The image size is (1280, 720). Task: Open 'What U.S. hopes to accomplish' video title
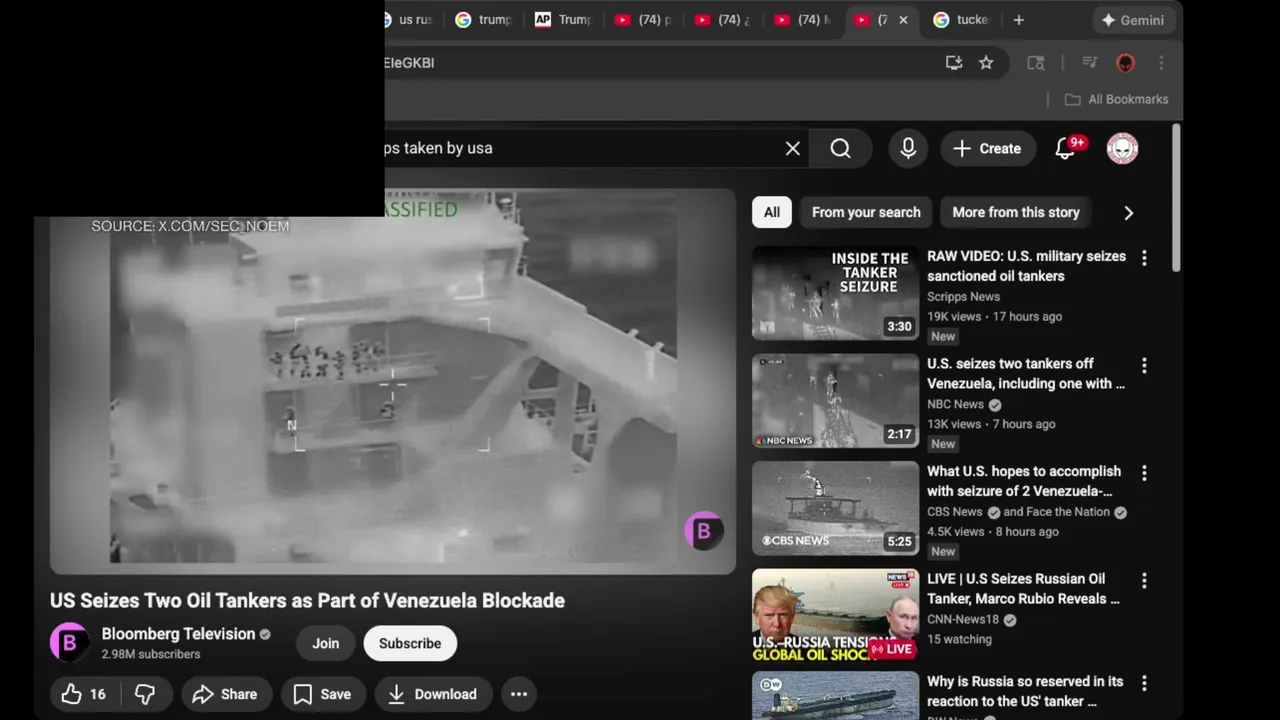pos(1024,481)
